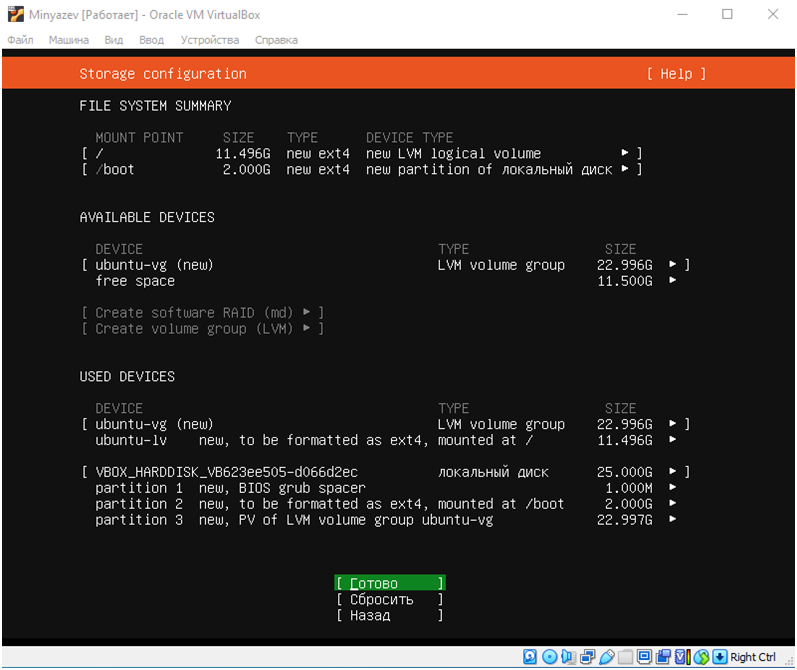Expand partition 1 1.000M arrow
The width and height of the screenshot is (797, 670).
coord(672,488)
